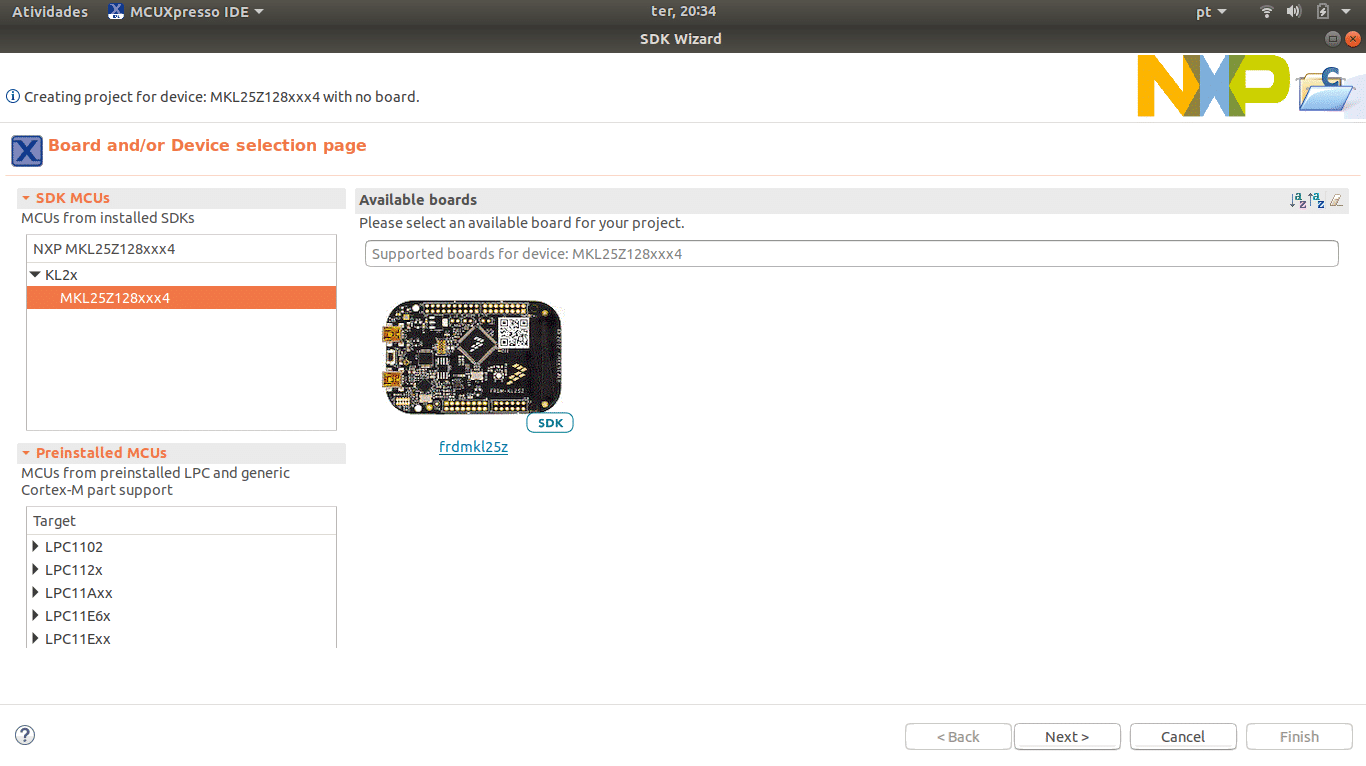Collapse the Preinstalled MCUs section

(x=26, y=453)
